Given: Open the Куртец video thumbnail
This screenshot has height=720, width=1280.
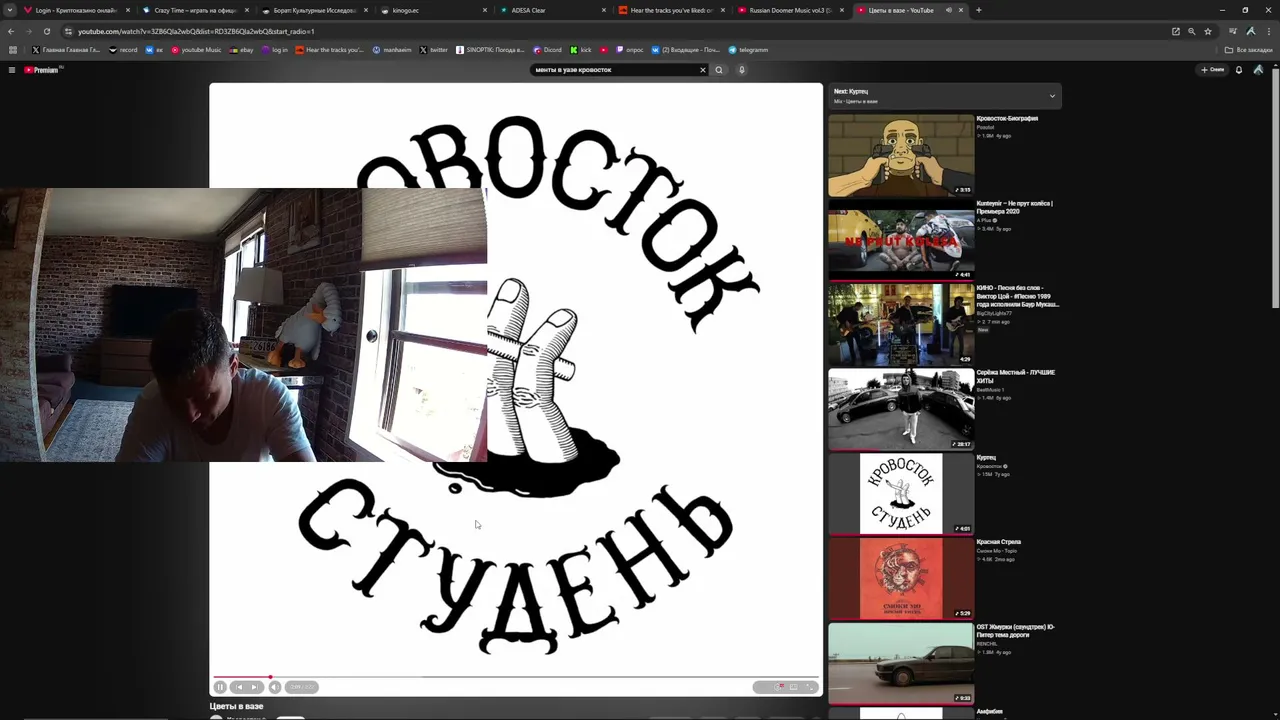Looking at the screenshot, I should [901, 494].
